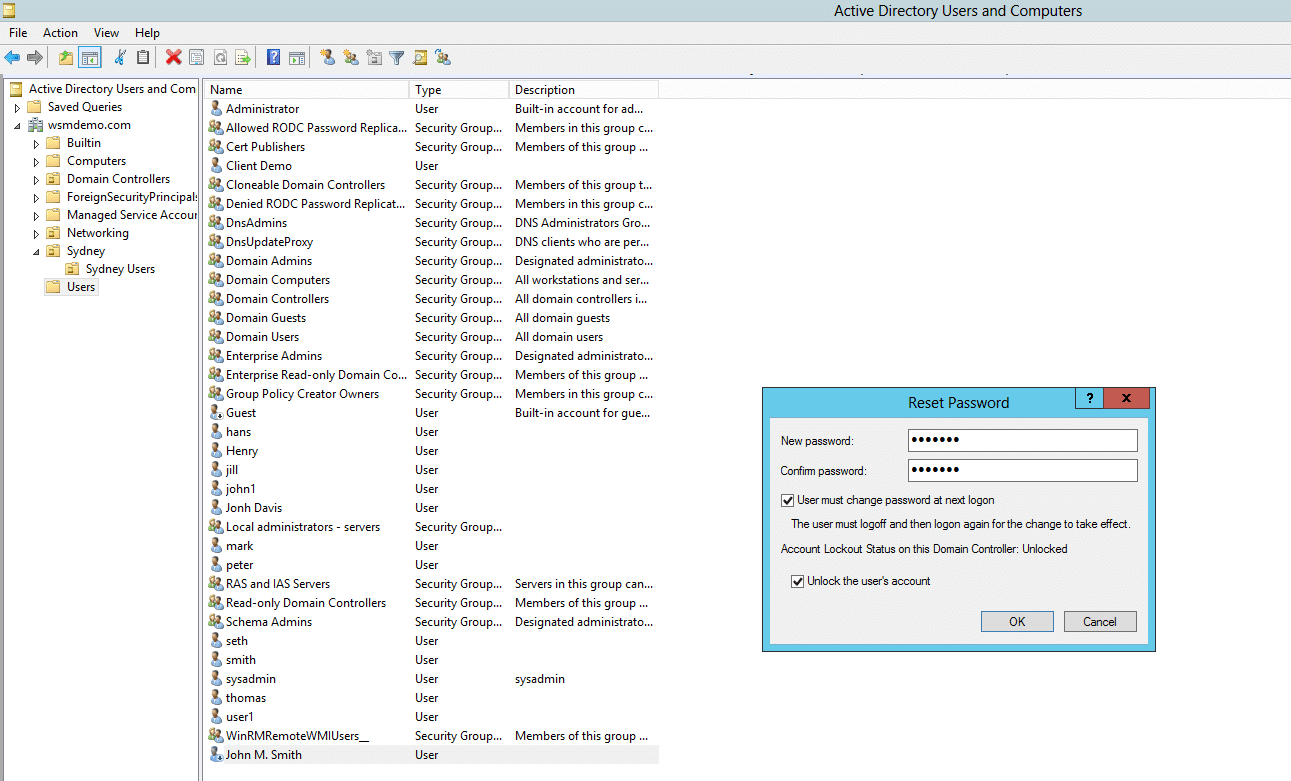Open the View menu

click(105, 32)
